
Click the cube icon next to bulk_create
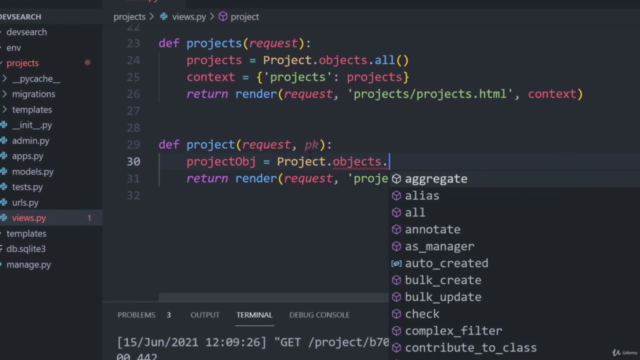[396, 280]
